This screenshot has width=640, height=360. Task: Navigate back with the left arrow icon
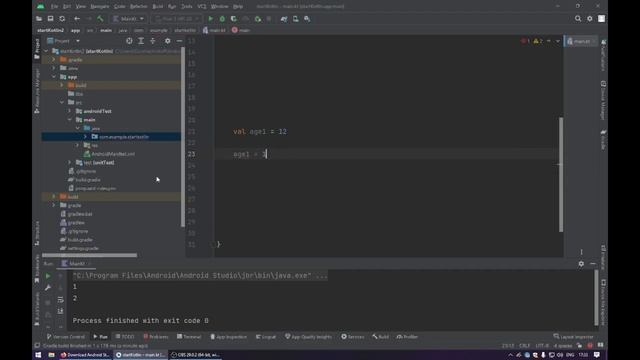(77, 19)
